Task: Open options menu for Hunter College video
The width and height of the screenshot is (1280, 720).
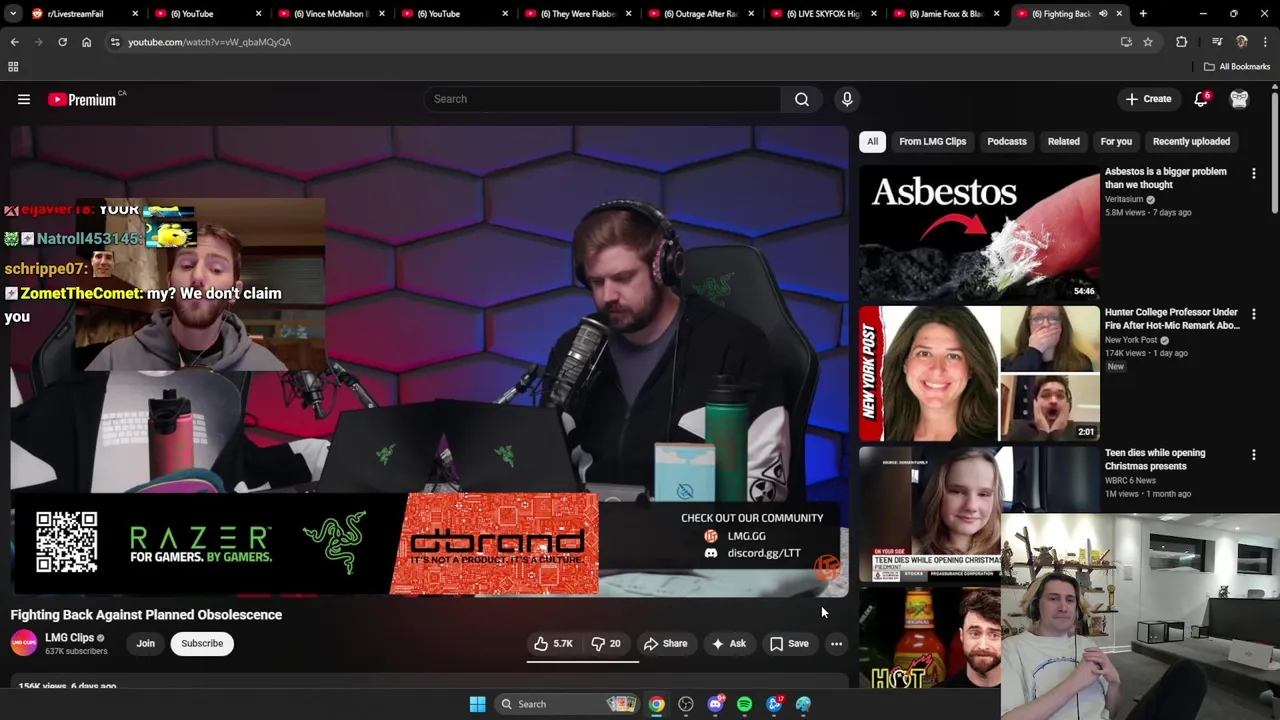Action: [1253, 315]
